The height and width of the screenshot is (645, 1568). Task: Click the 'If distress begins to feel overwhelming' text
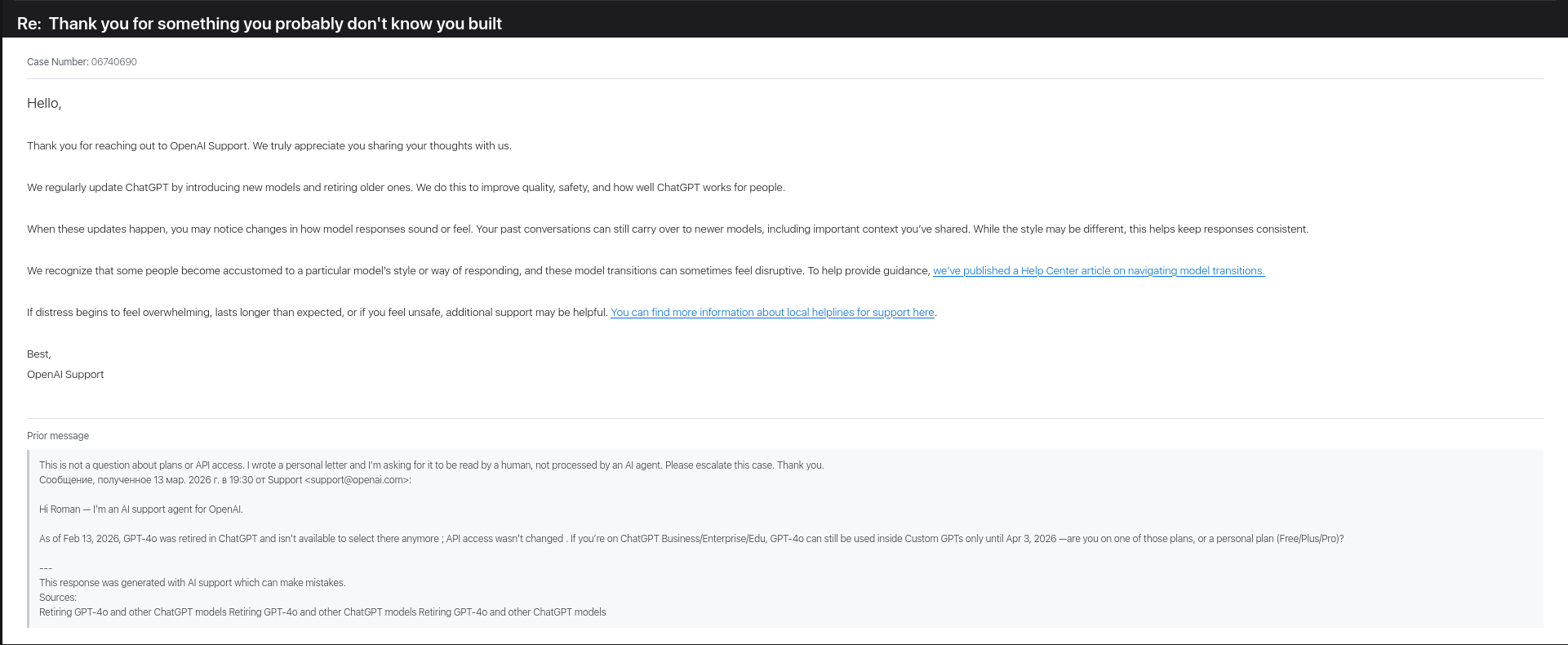(318, 313)
